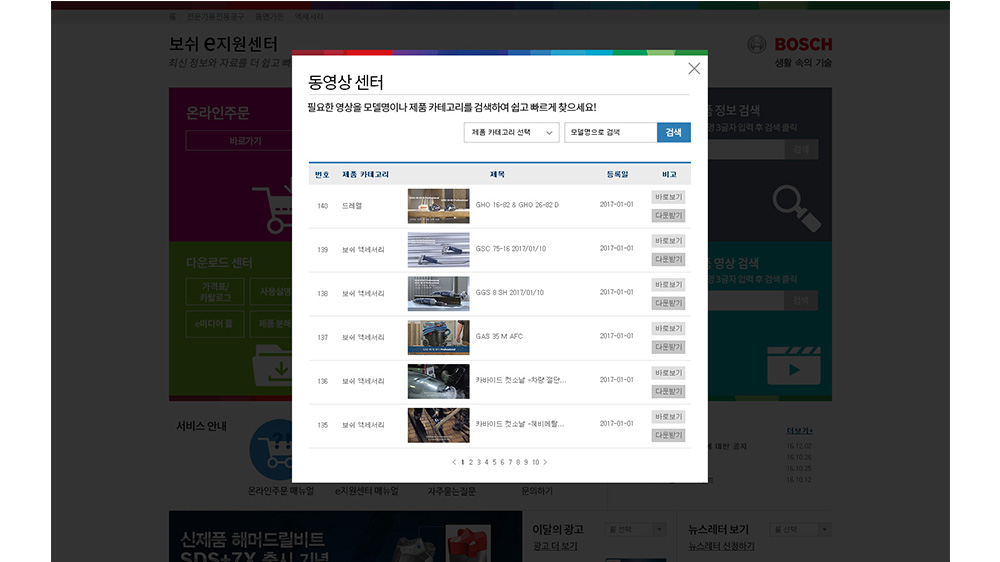Open the 제품 카테고리 선택 dropdown
Screen dimensions: 1000x562
click(511, 132)
